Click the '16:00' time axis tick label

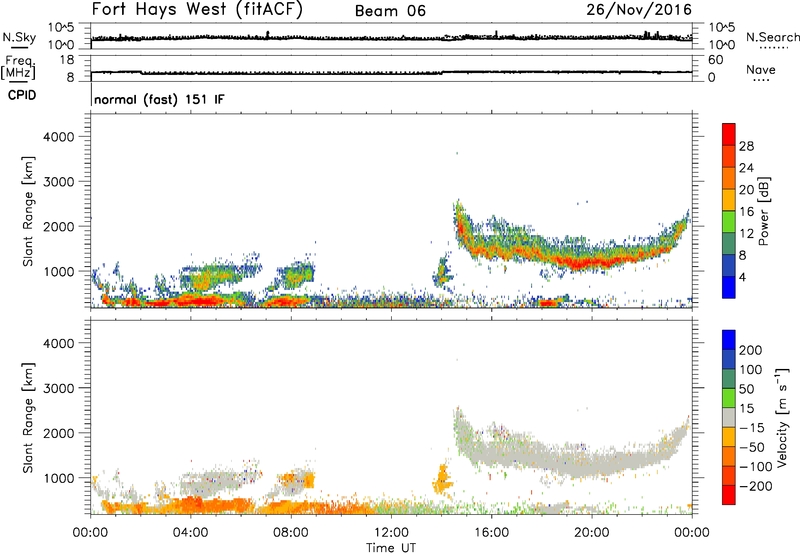pos(491,533)
